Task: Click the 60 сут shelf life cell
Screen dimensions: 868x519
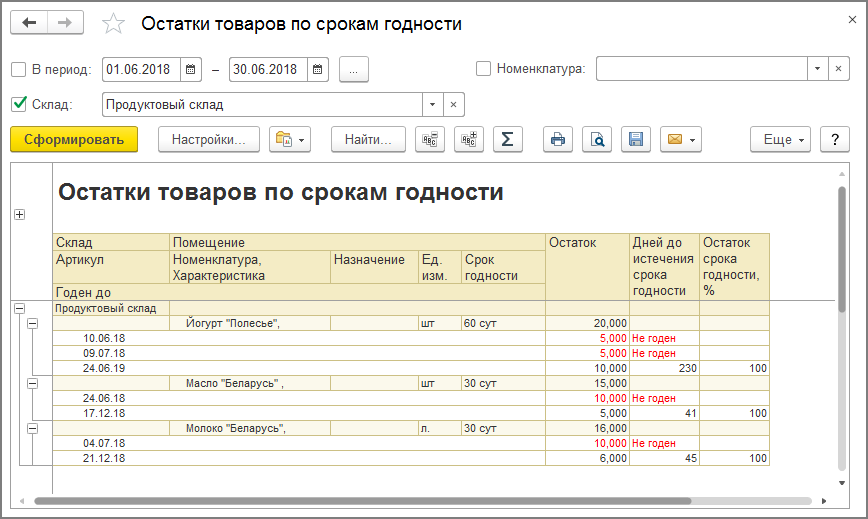Action: [503, 323]
